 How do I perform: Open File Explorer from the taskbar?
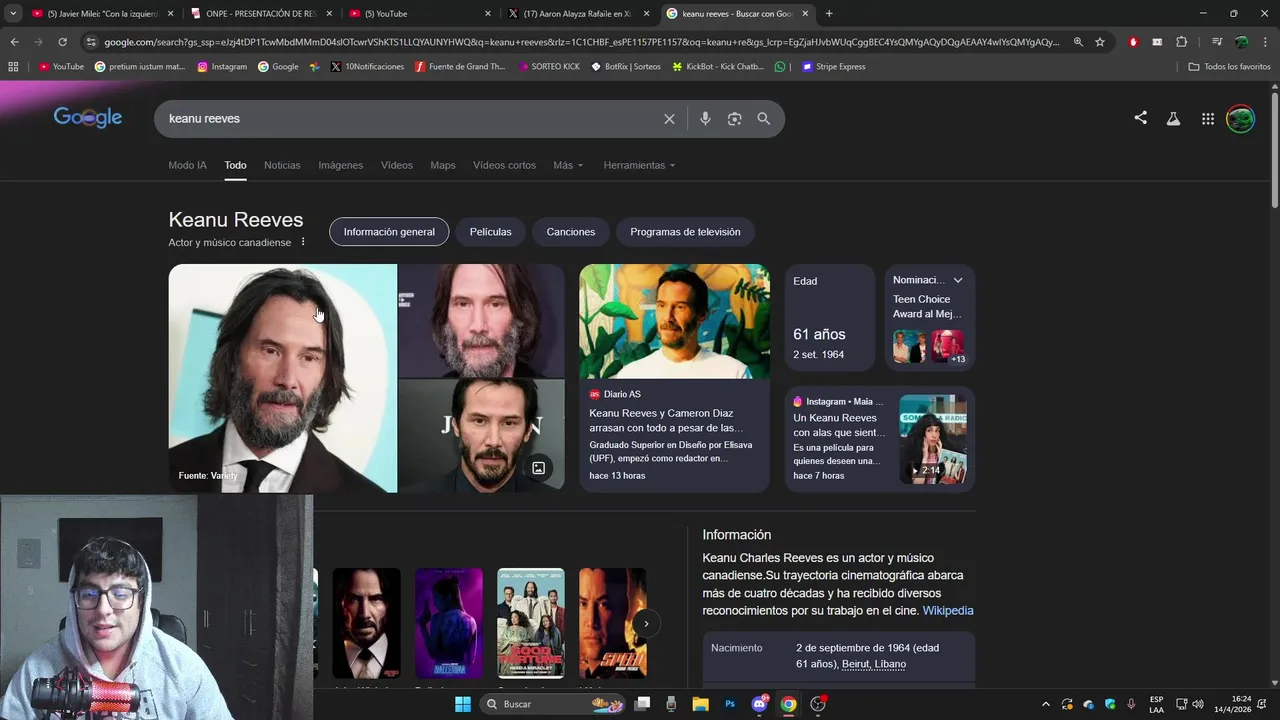pos(700,704)
